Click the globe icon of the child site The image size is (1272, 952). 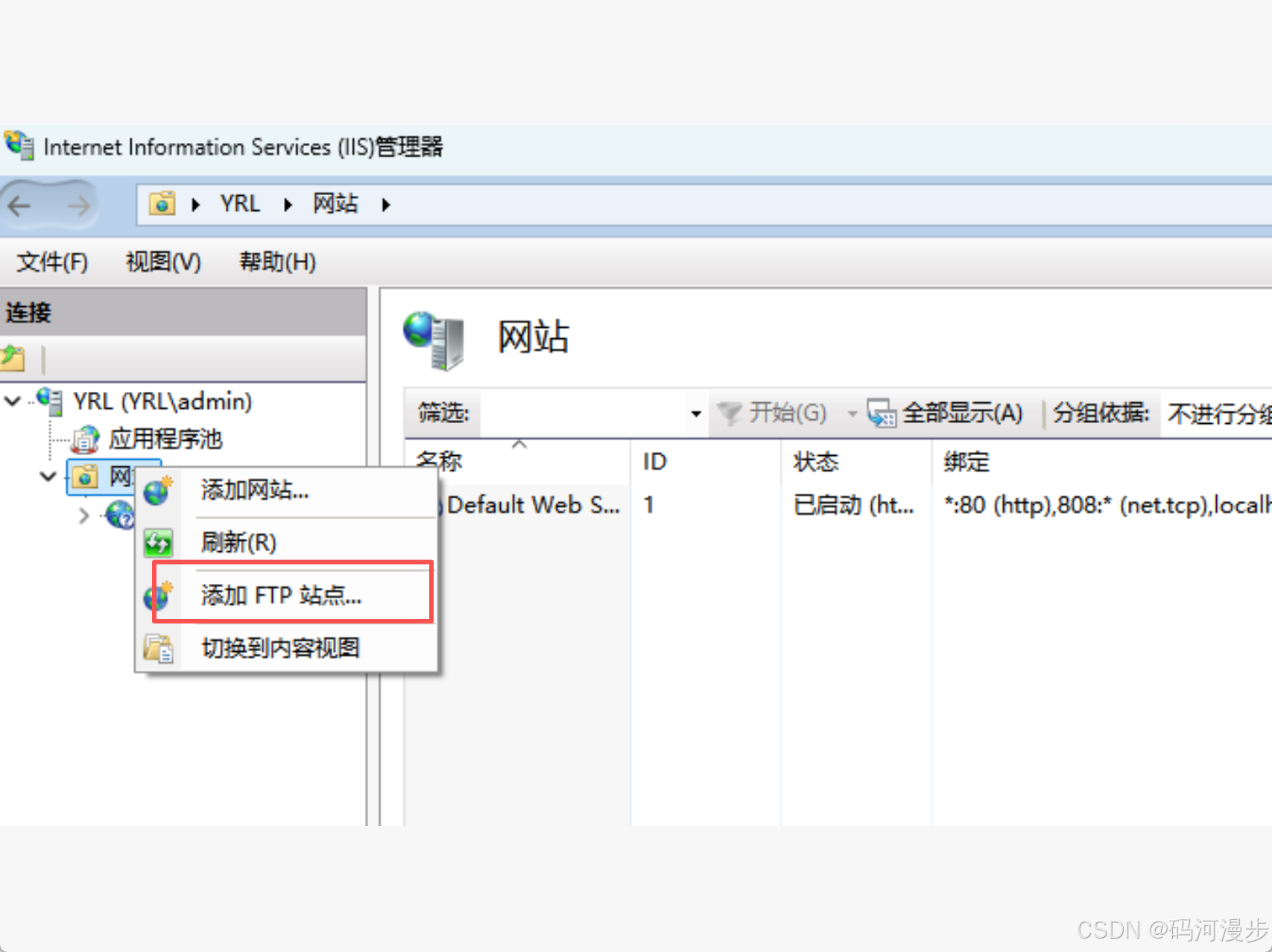pyautogui.click(x=120, y=514)
